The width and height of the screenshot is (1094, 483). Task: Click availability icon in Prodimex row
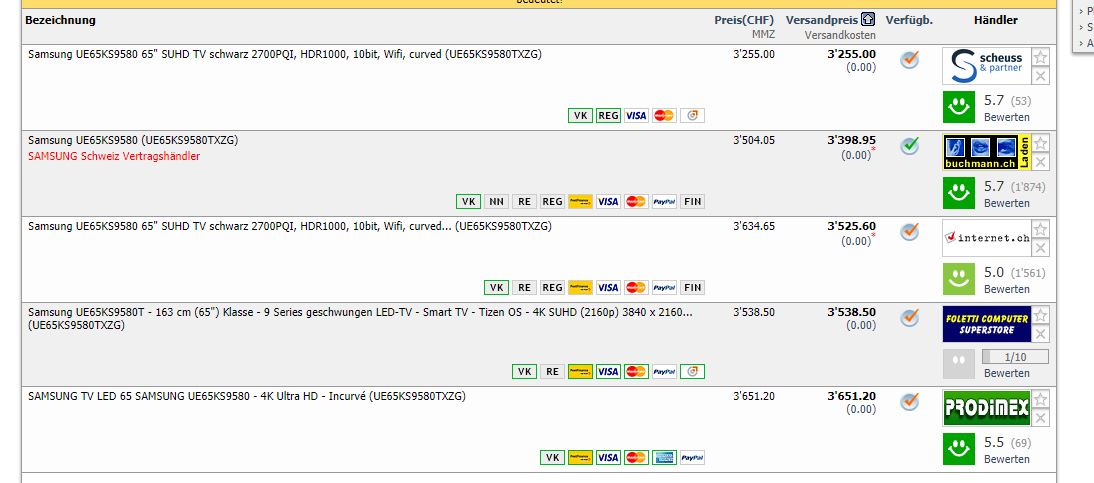tap(909, 401)
